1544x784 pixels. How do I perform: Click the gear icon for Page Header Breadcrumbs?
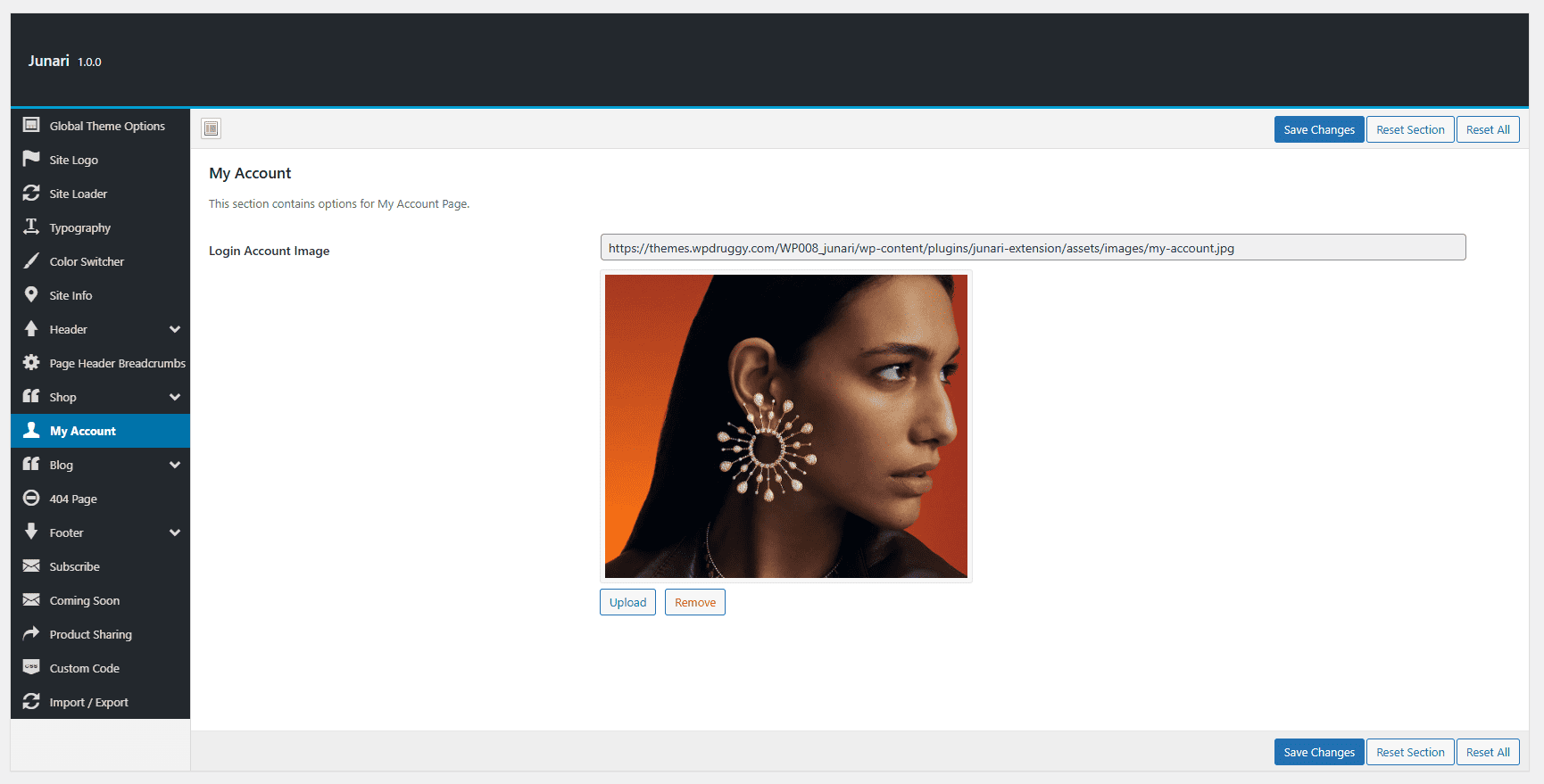31,362
